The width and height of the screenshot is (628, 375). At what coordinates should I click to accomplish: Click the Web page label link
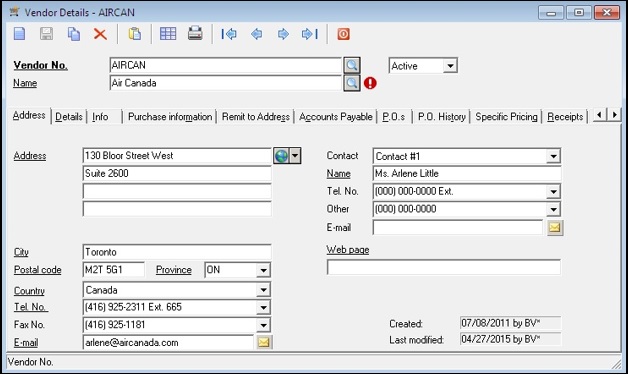(x=348, y=250)
